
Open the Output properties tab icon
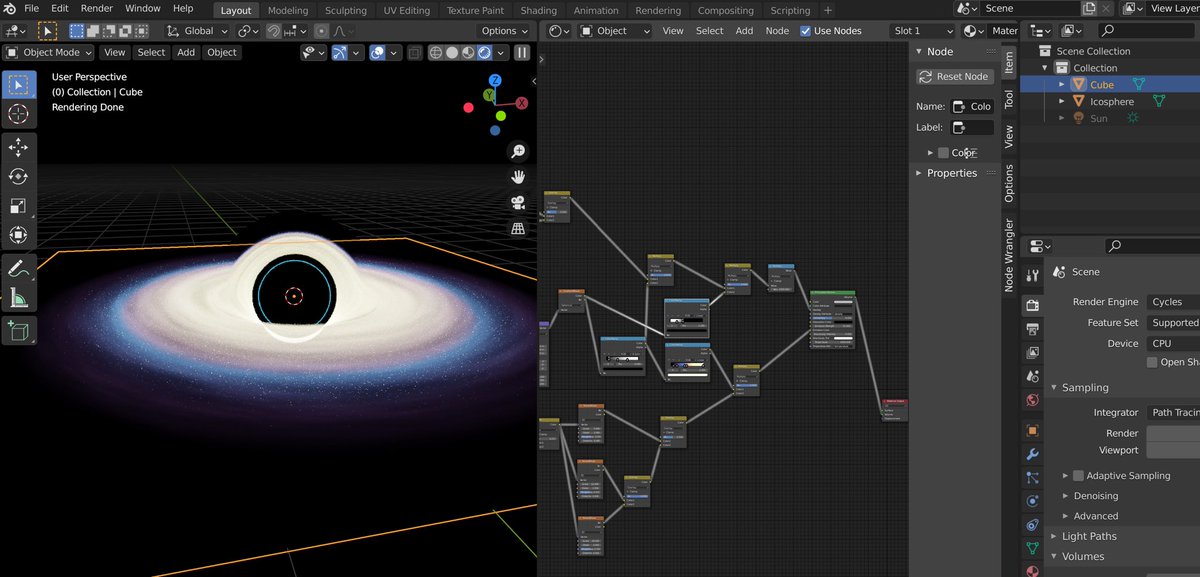click(1033, 329)
